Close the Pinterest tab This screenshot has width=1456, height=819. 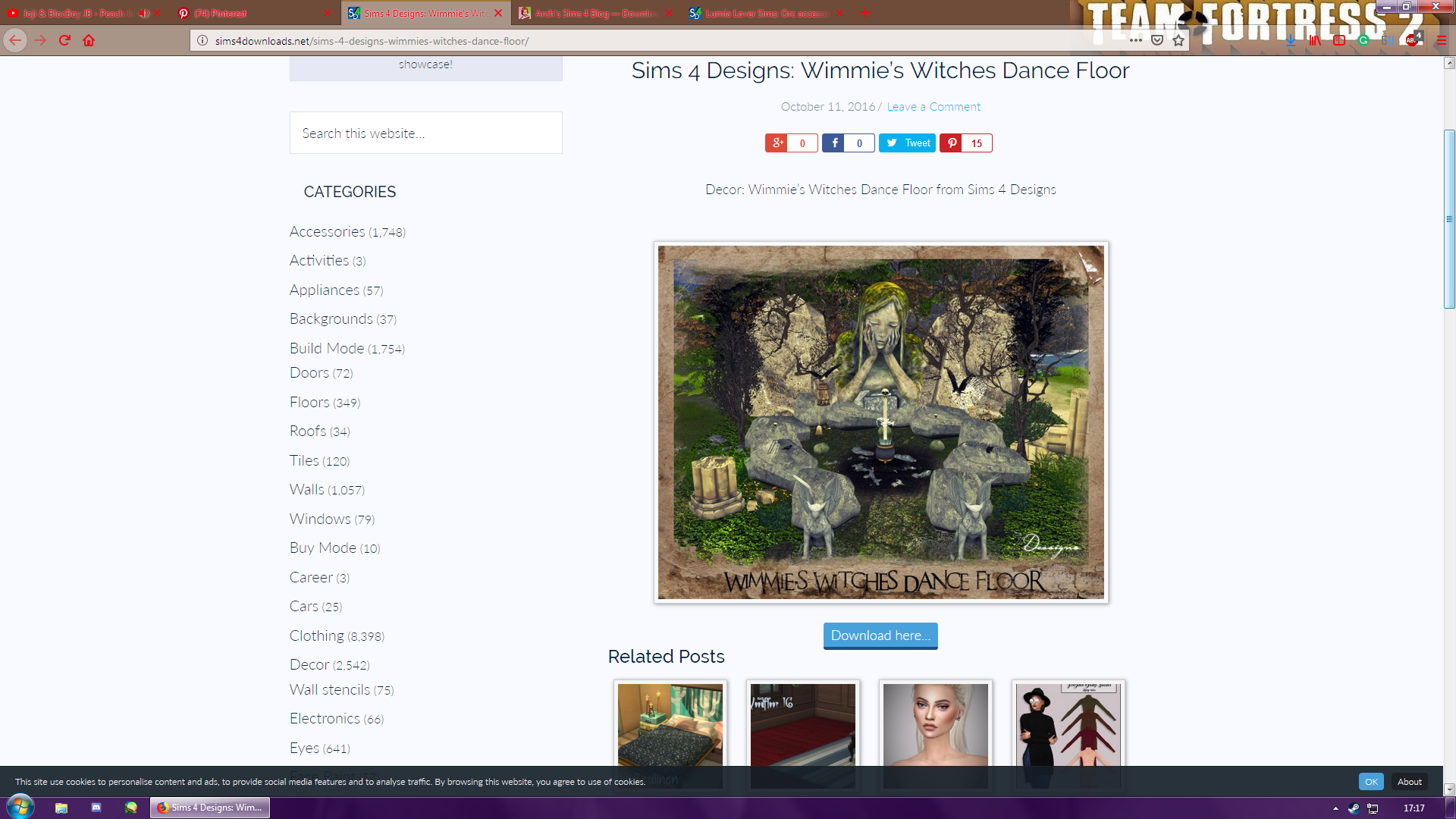tap(327, 13)
